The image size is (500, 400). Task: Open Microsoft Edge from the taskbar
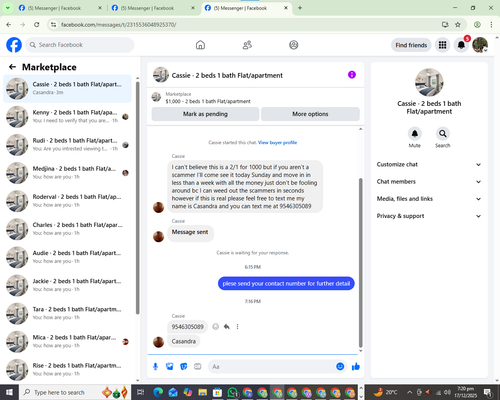pyautogui.click(x=158, y=392)
